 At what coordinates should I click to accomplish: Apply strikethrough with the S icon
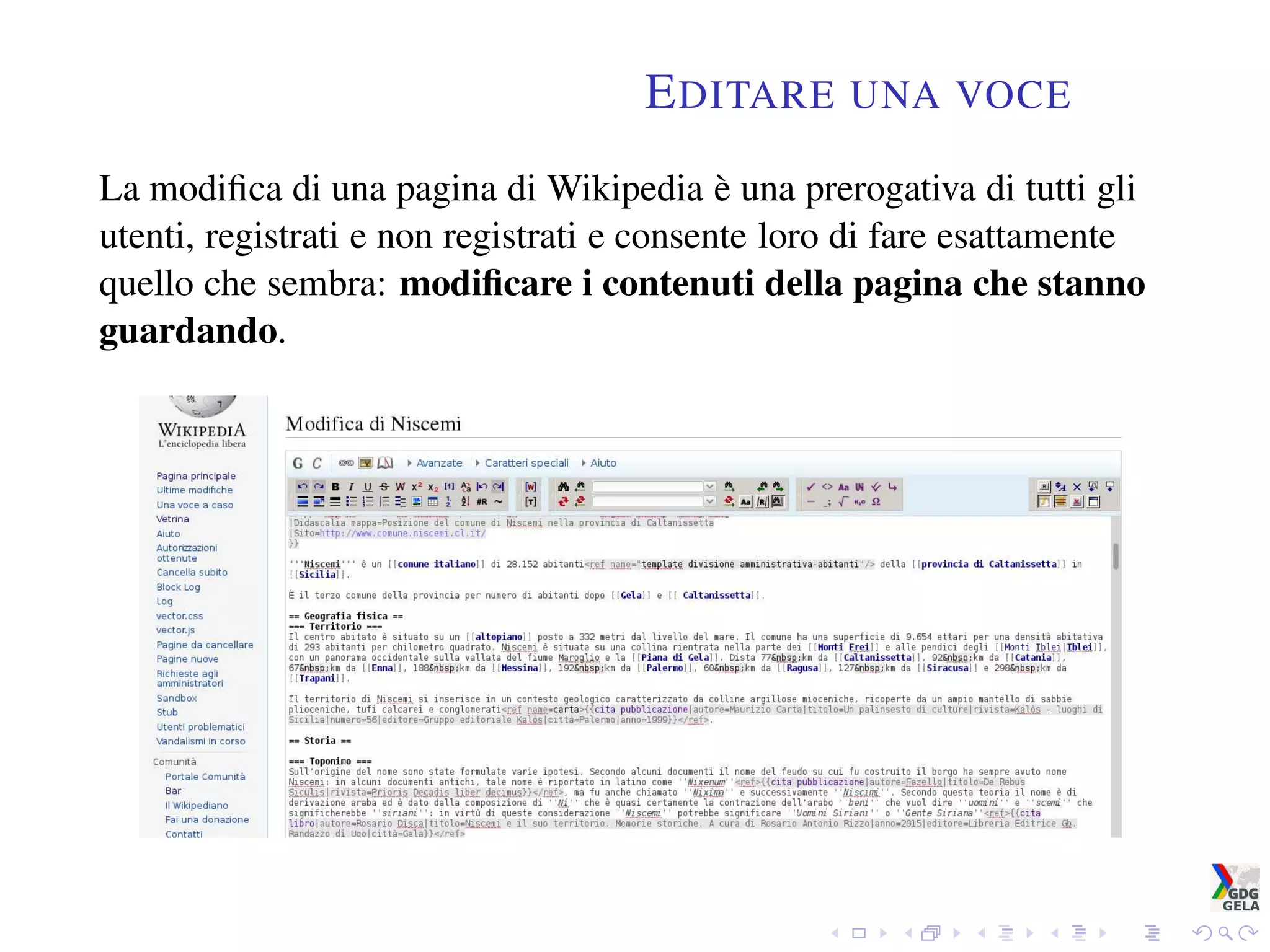[384, 487]
